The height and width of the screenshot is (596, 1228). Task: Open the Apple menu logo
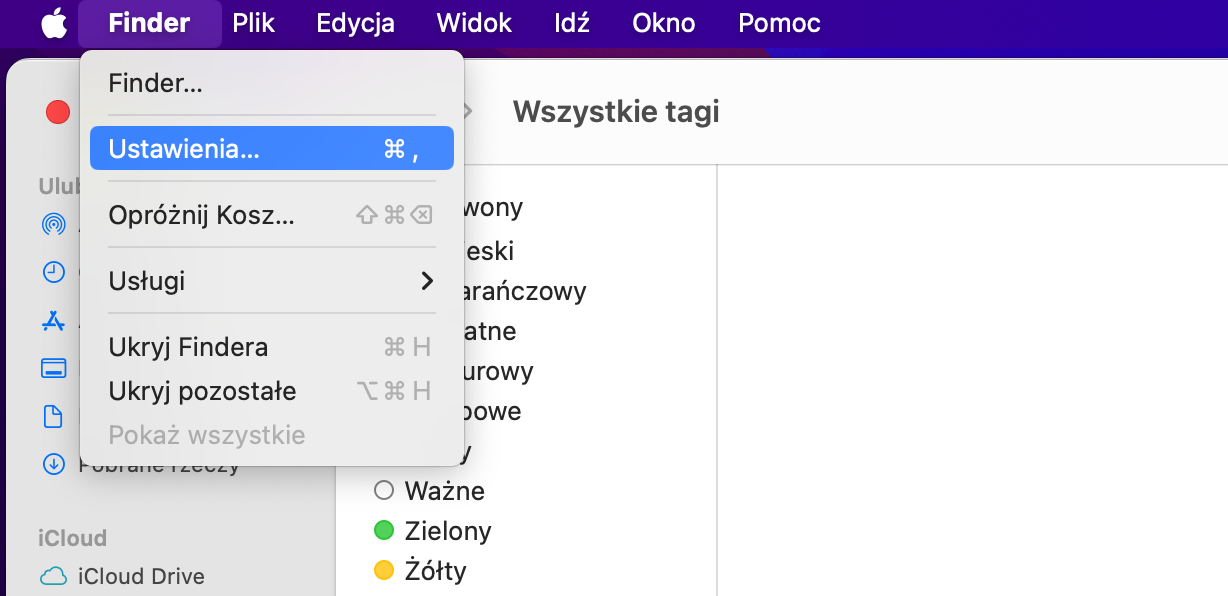(x=54, y=23)
